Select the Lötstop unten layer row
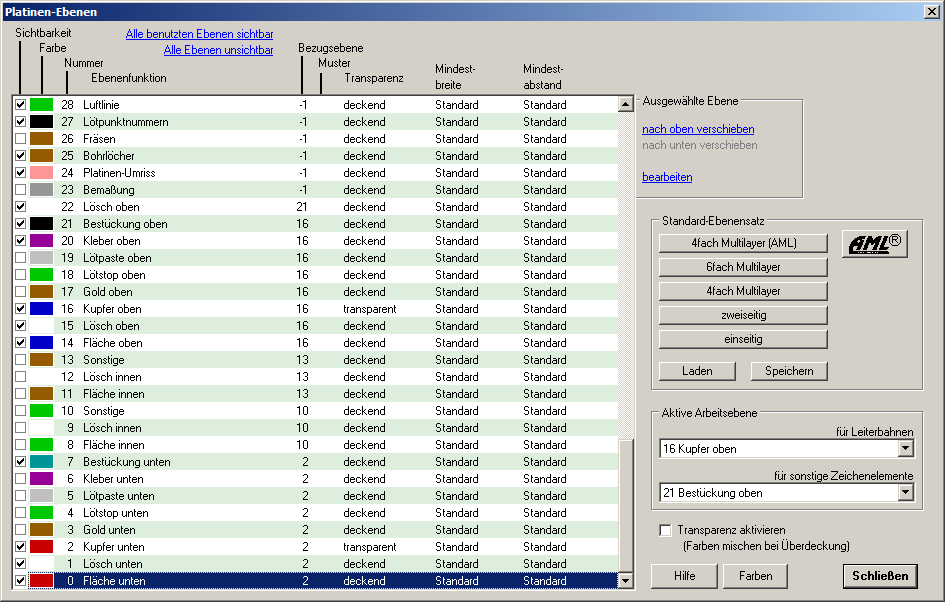The width and height of the screenshot is (945, 602). [x=315, y=513]
